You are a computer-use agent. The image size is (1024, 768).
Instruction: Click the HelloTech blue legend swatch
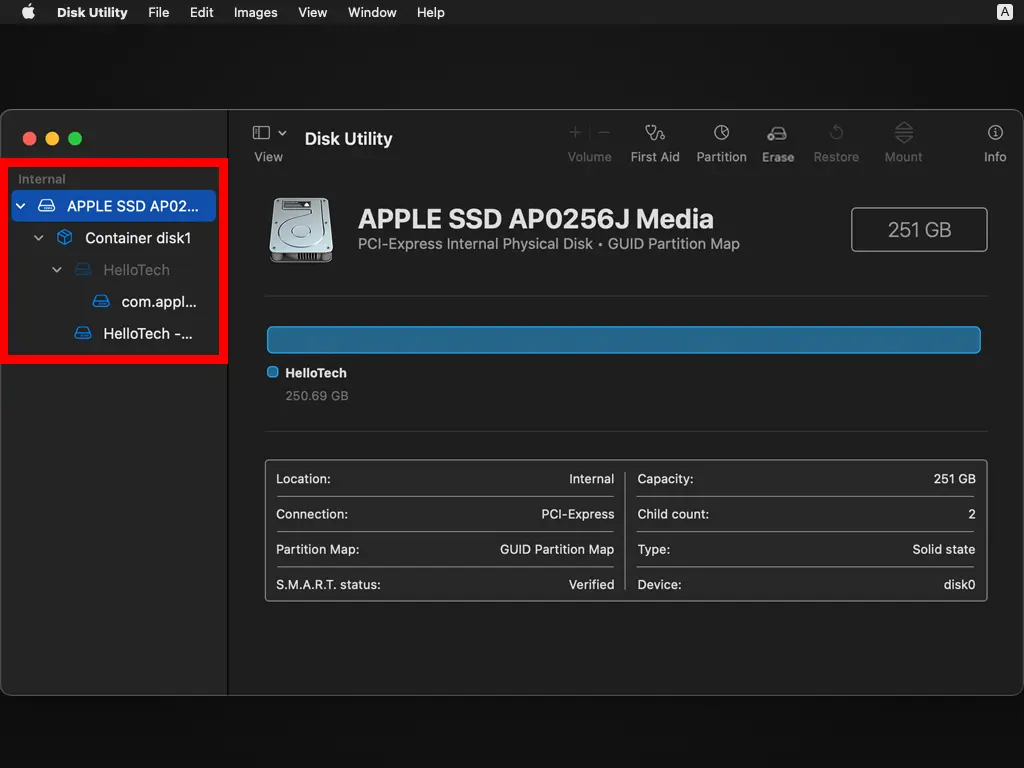pos(273,372)
